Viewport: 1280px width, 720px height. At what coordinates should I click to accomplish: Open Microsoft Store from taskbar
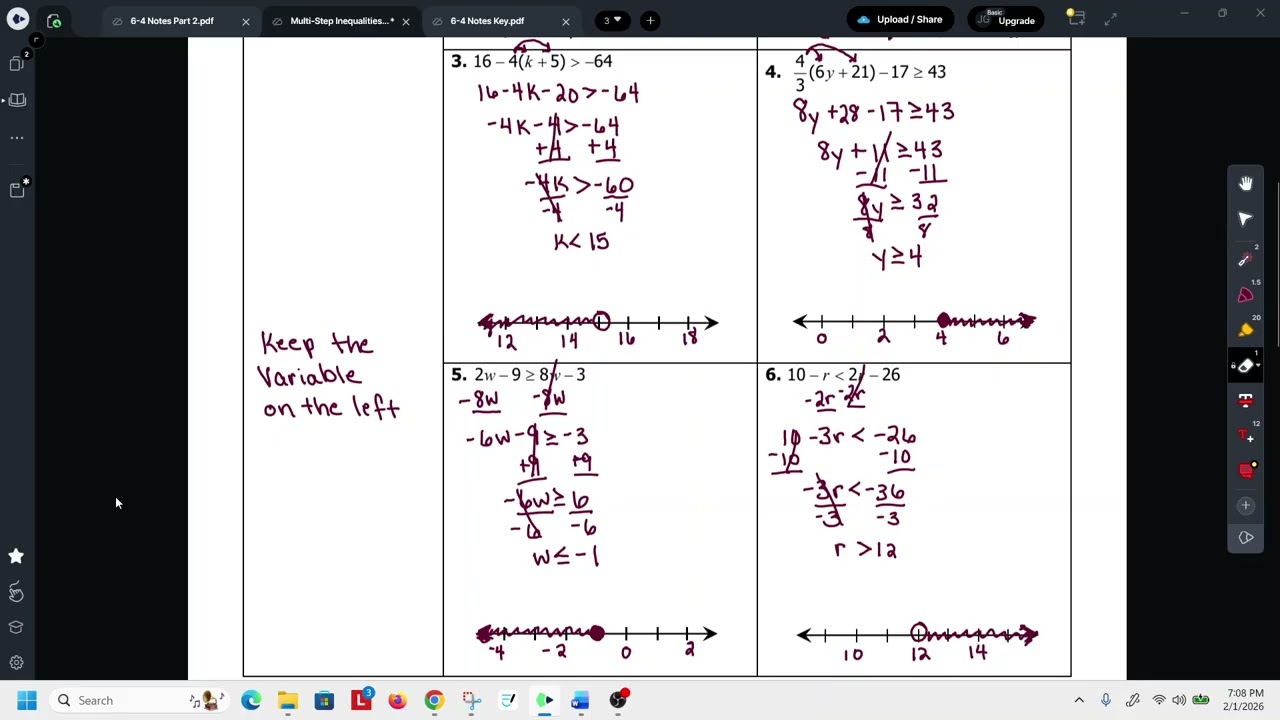point(324,700)
